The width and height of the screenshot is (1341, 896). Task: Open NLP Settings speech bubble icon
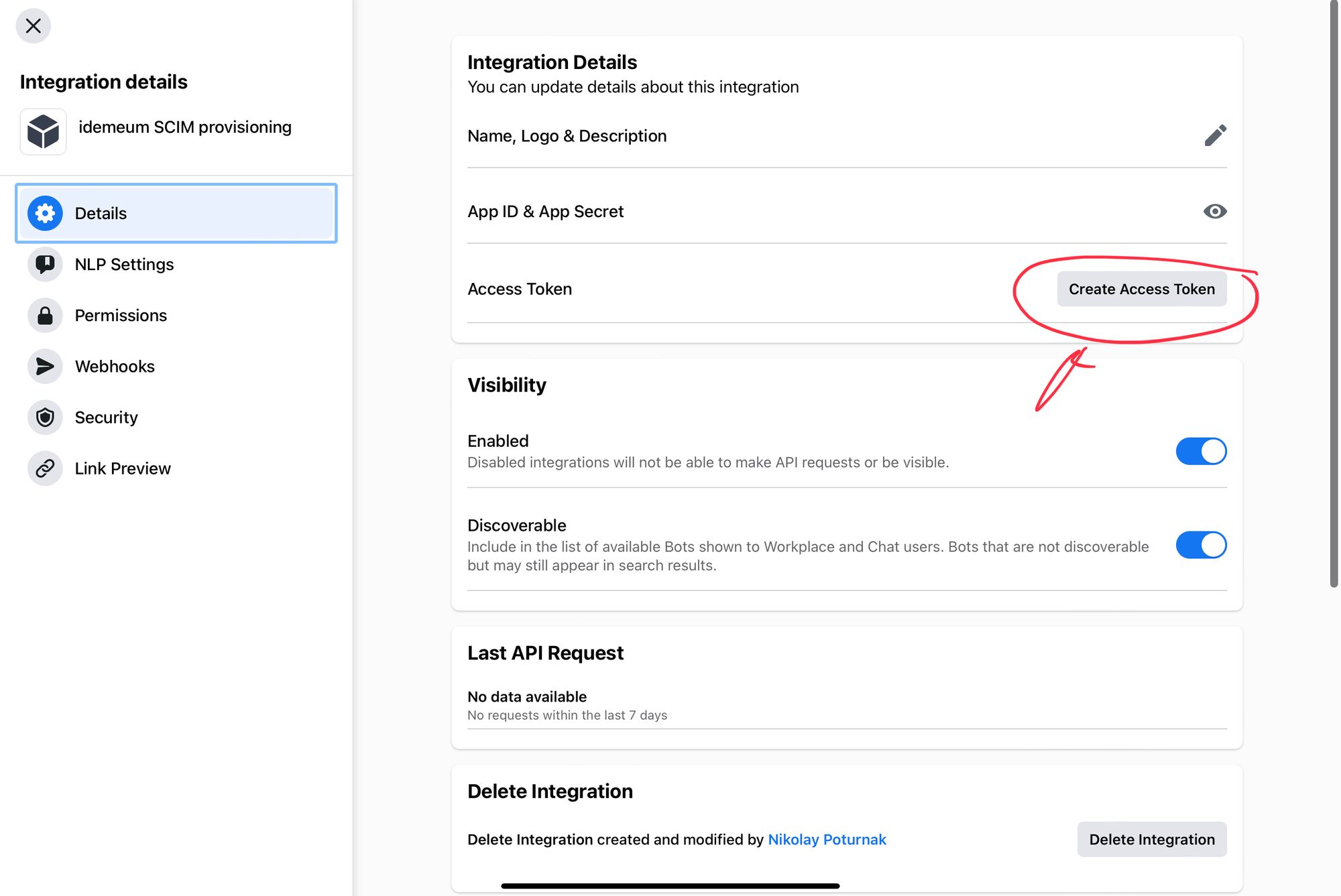click(45, 264)
